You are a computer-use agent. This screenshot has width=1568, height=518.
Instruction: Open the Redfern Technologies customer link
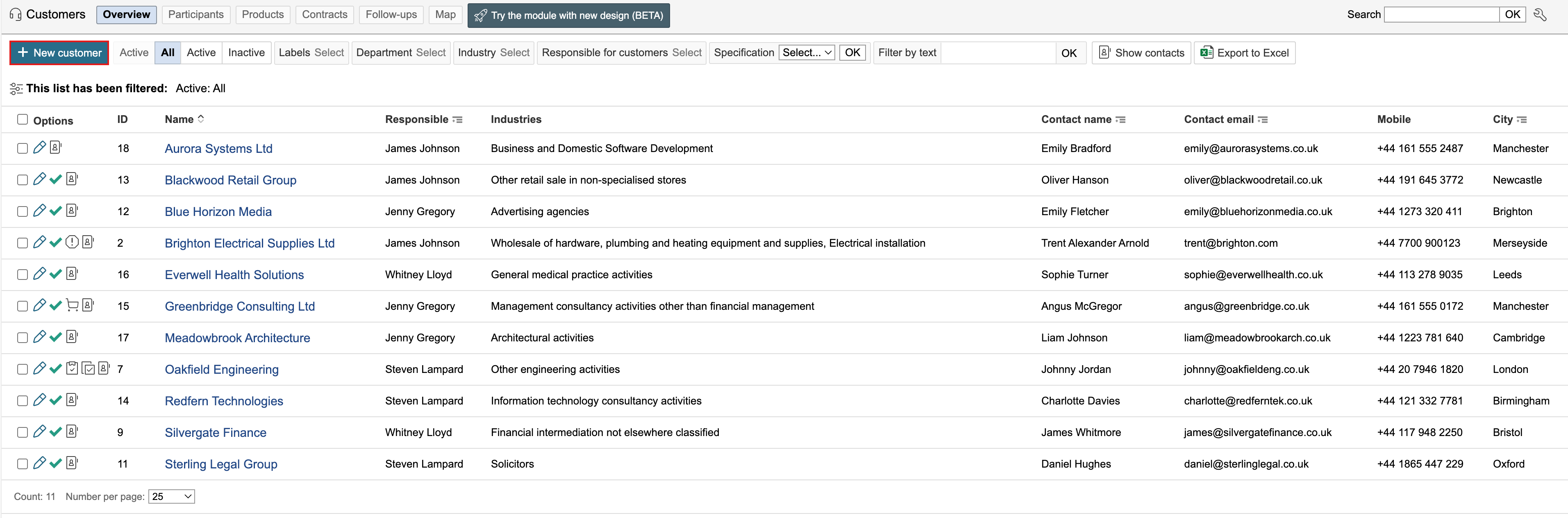point(224,400)
